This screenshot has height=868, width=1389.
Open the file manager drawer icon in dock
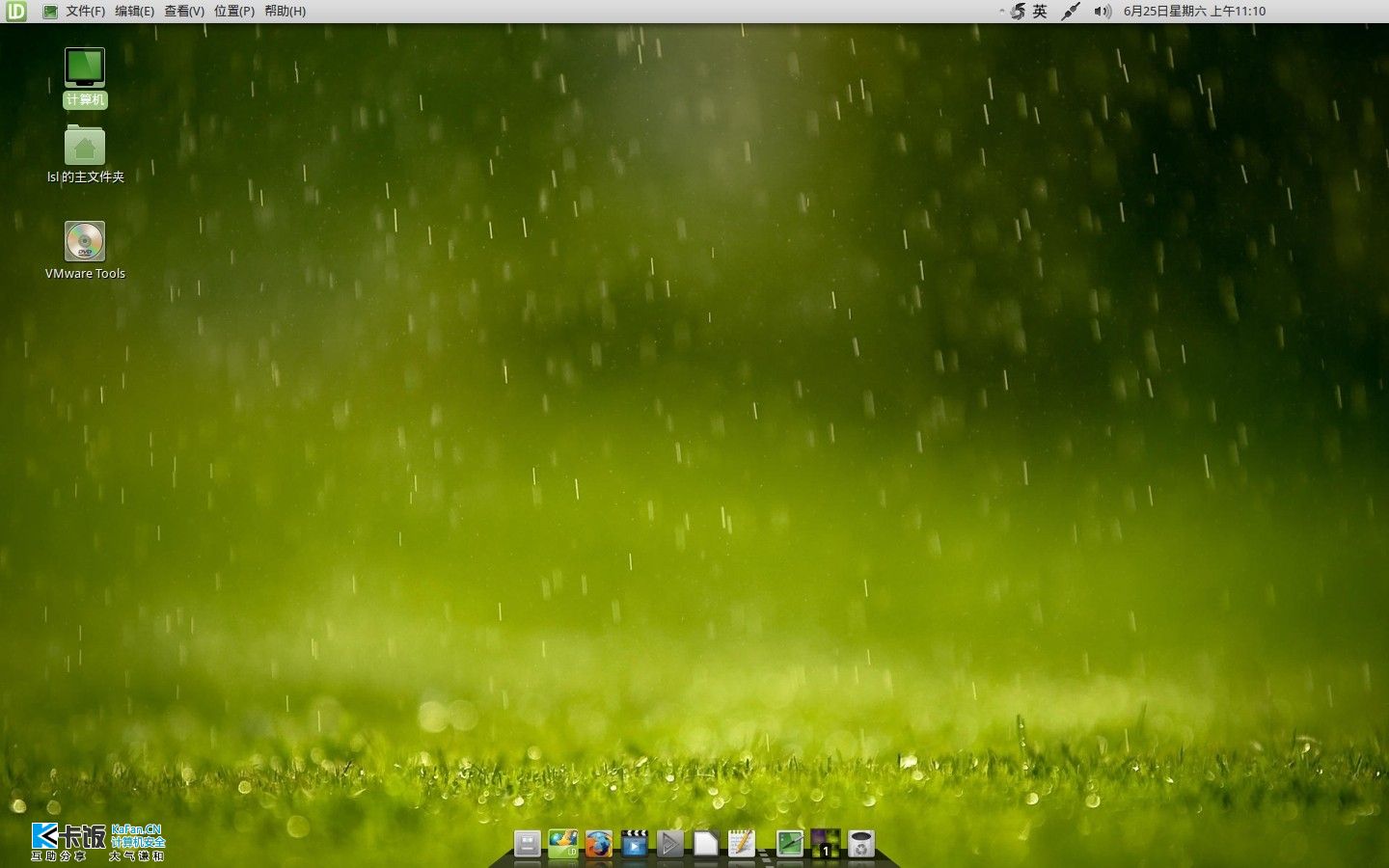tap(527, 844)
